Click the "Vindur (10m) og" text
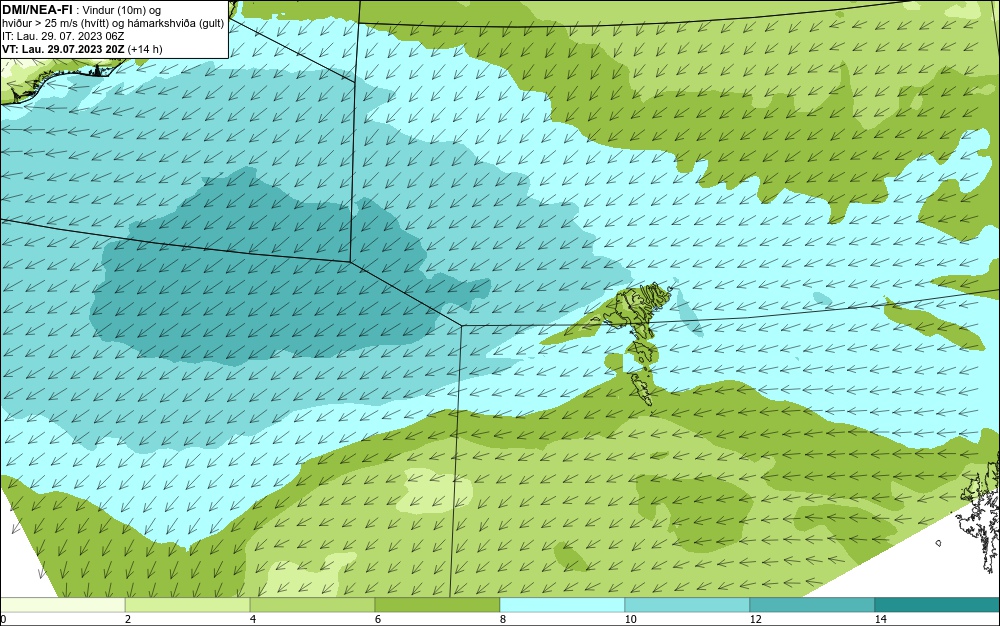The width and height of the screenshot is (1000, 626). [122, 11]
